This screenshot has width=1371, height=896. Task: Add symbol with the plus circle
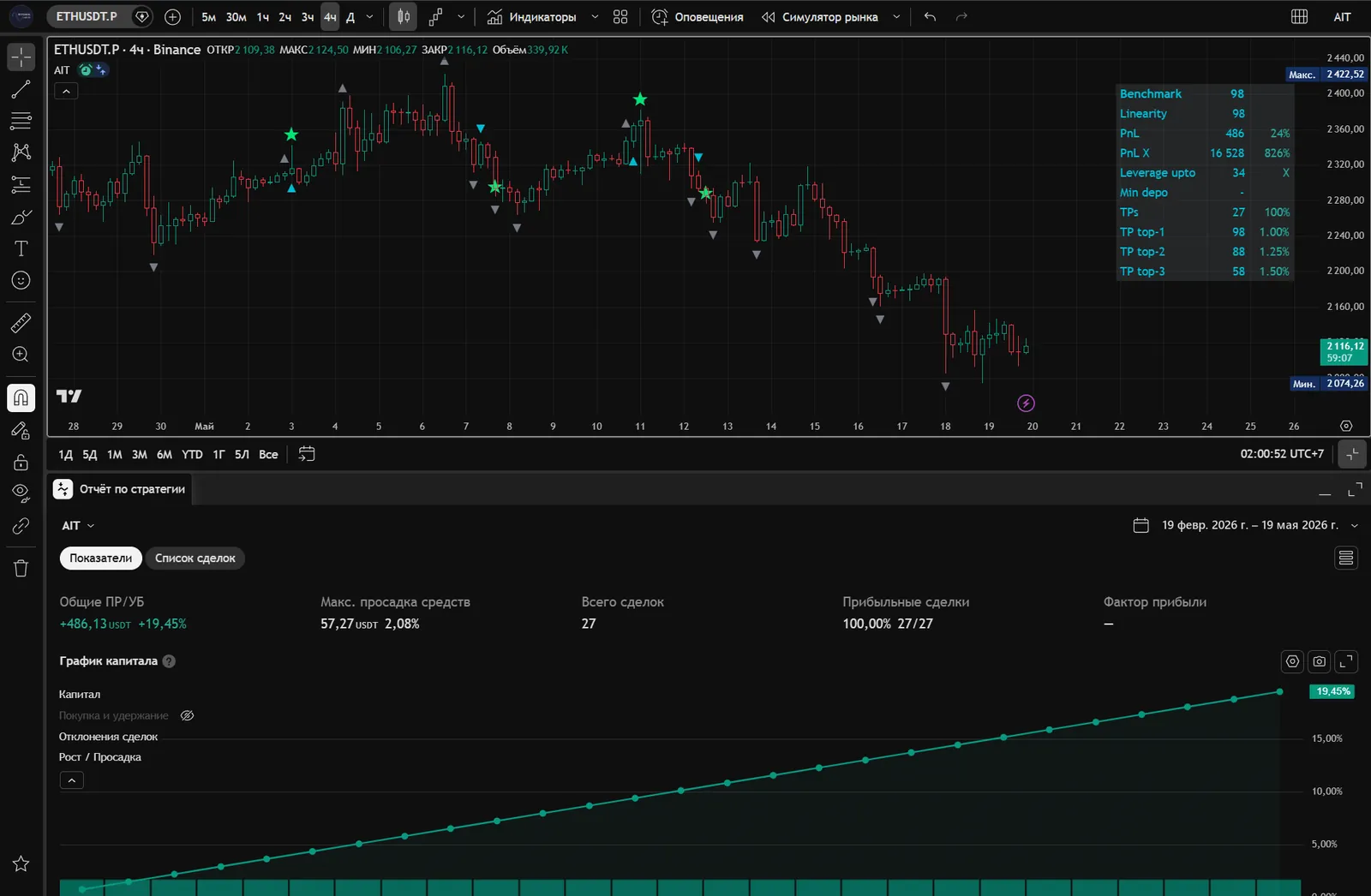point(172,17)
